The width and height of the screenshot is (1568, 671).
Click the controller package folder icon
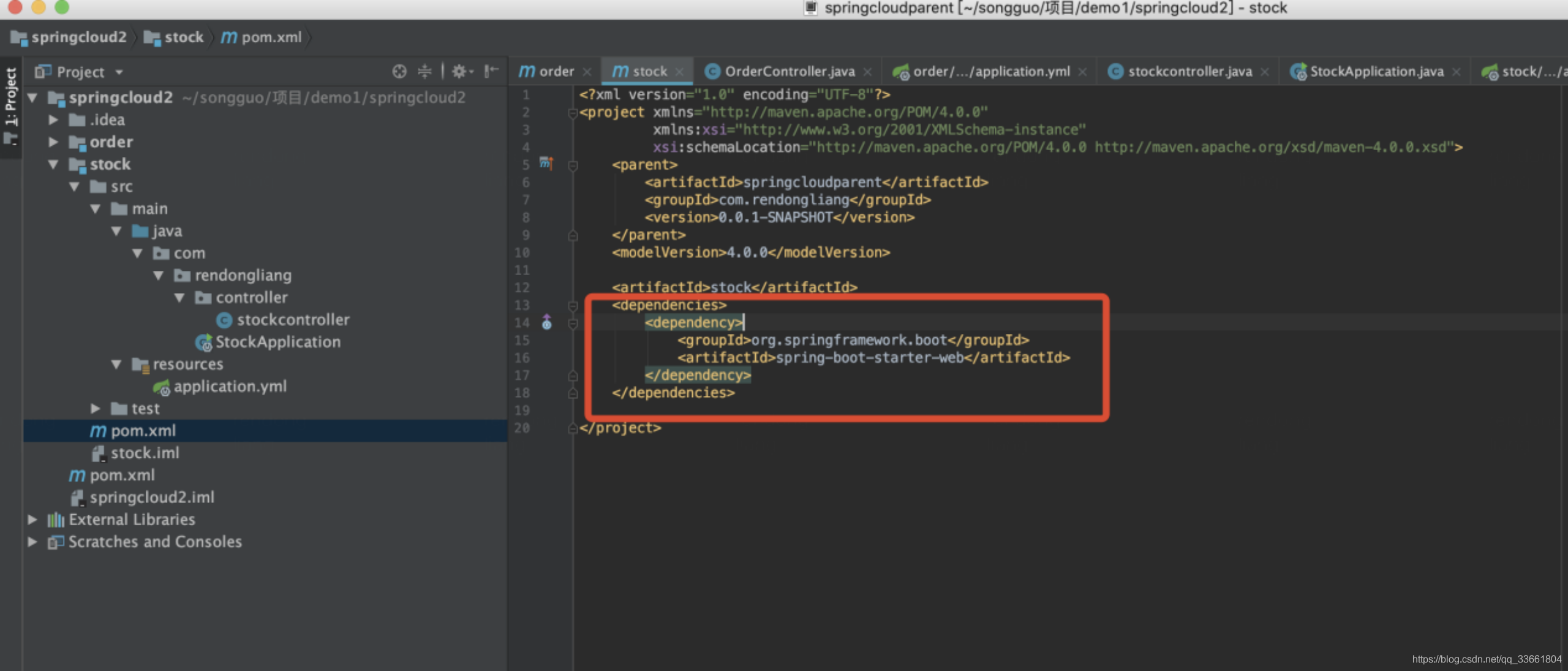point(203,297)
